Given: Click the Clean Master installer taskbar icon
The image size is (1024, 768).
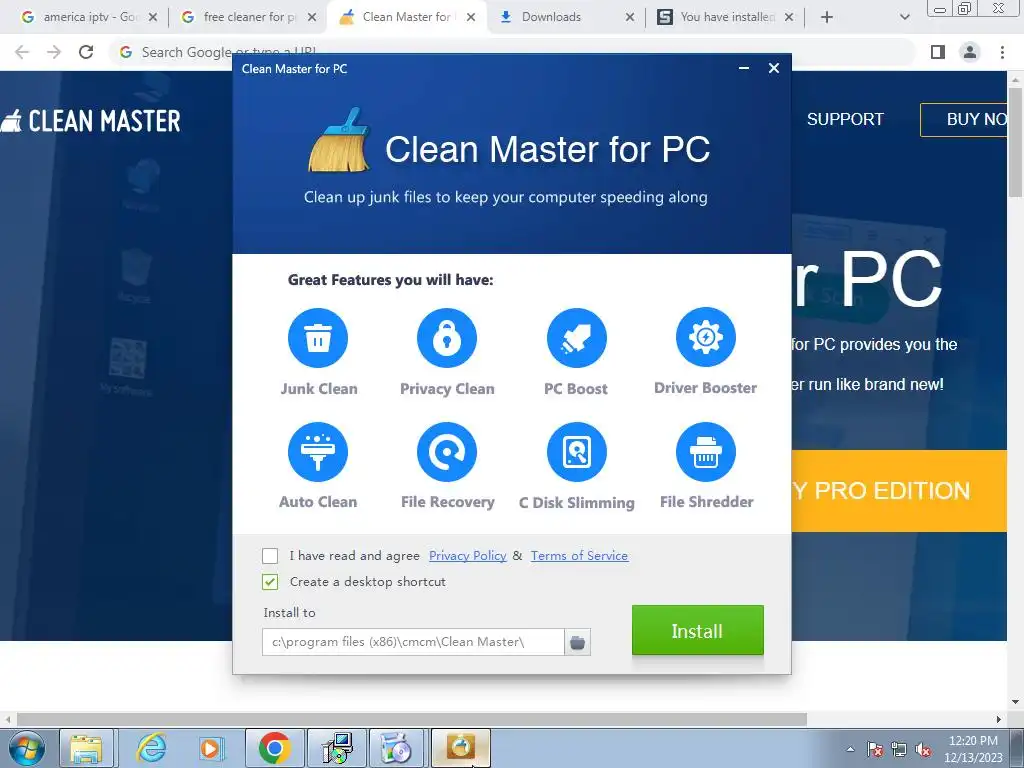Looking at the screenshot, I should [x=460, y=748].
